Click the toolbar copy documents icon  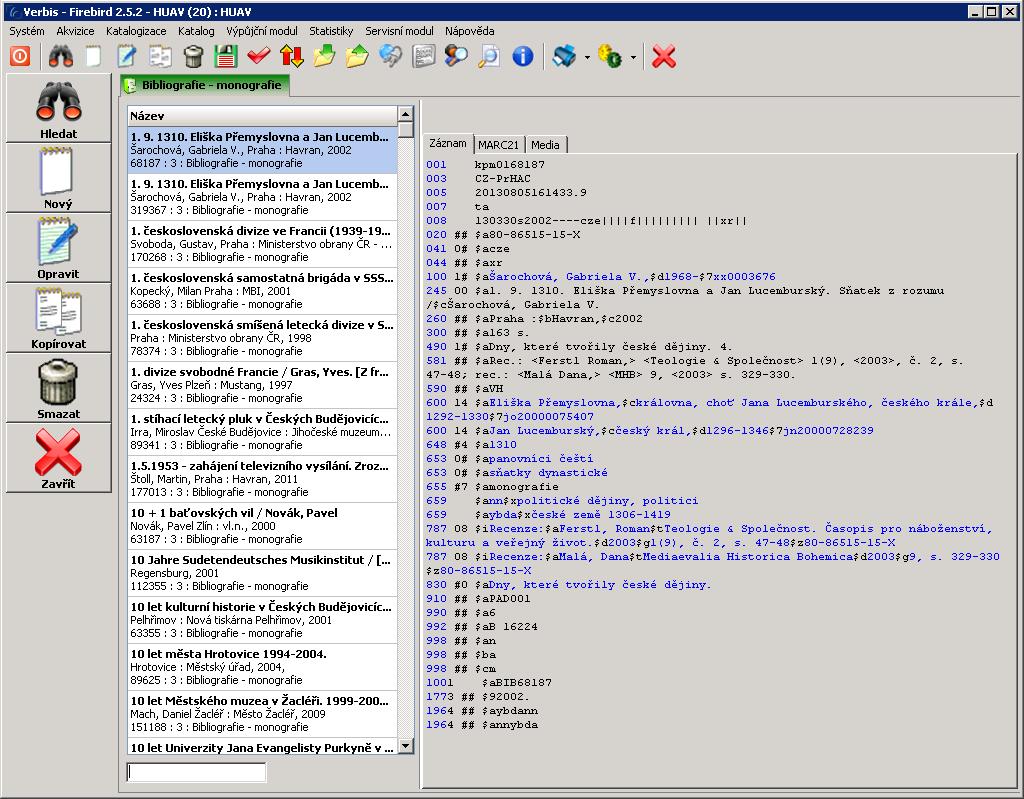tap(160, 56)
